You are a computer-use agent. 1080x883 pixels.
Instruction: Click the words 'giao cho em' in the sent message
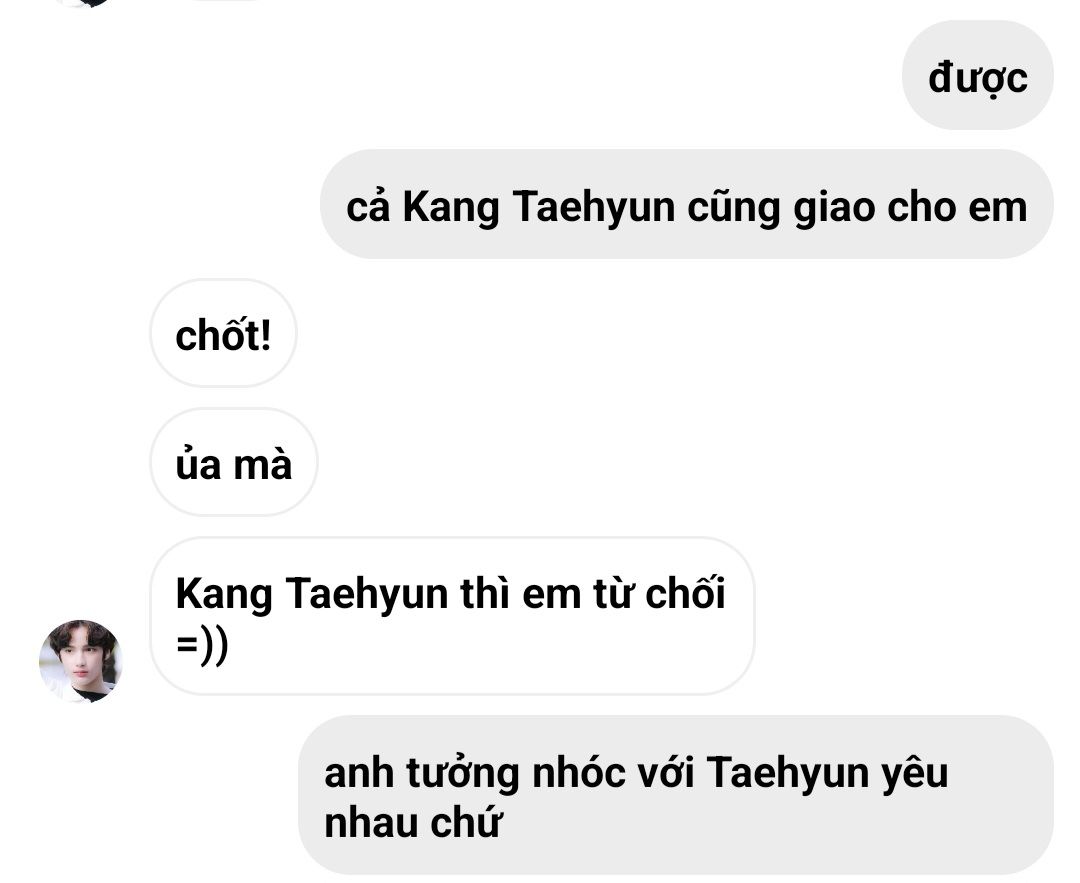910,206
